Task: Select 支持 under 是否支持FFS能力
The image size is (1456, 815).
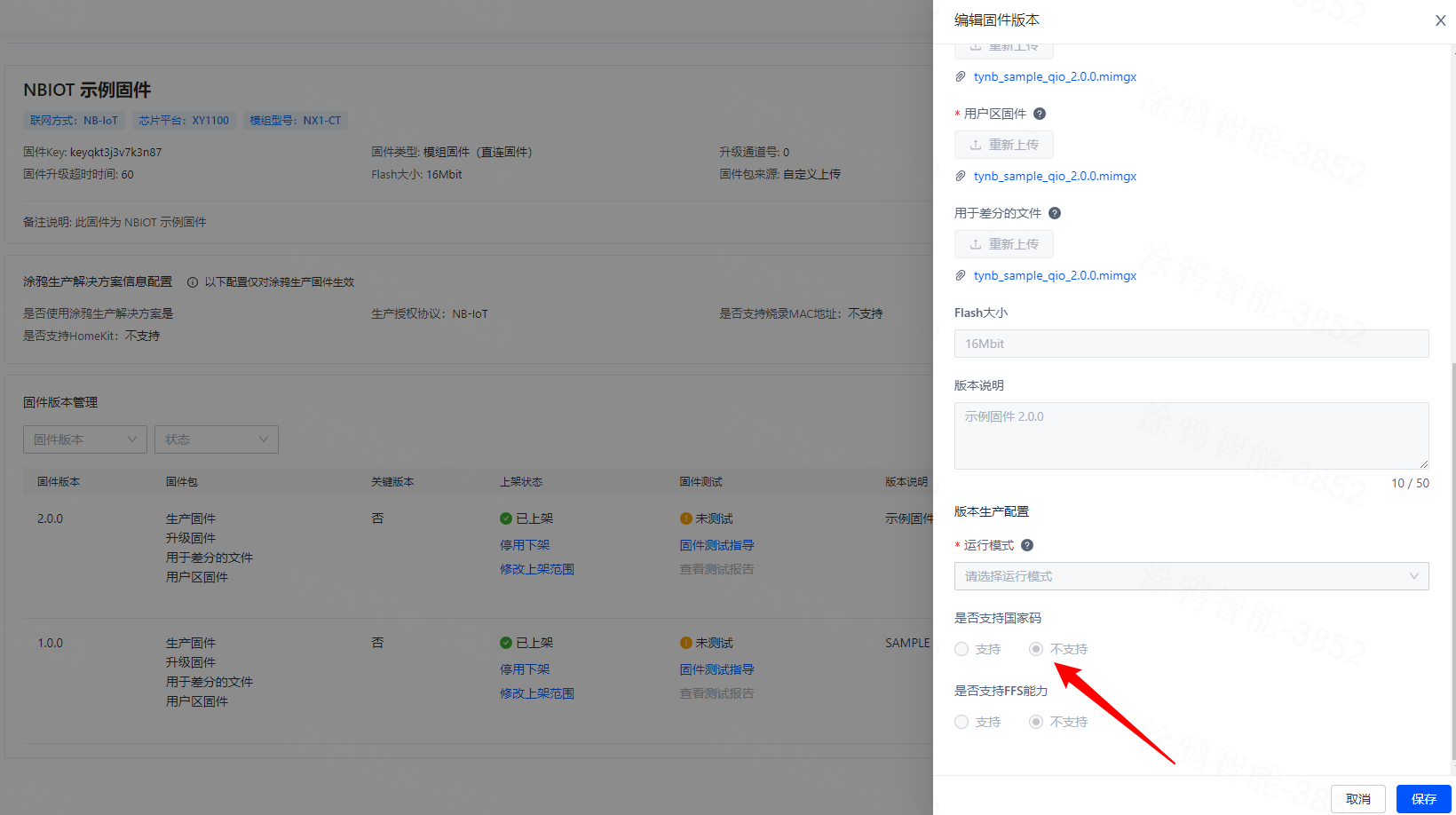Action: pyautogui.click(x=961, y=722)
